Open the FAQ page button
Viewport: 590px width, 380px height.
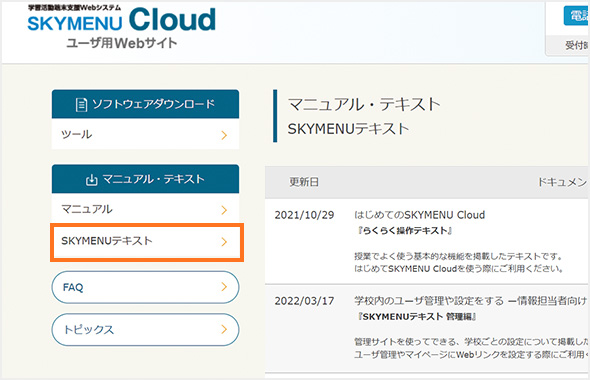click(x=145, y=287)
